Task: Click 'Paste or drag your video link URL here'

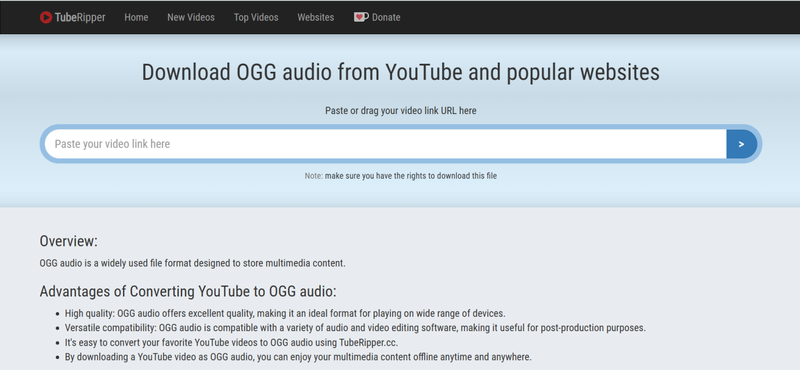Action: tap(401, 110)
